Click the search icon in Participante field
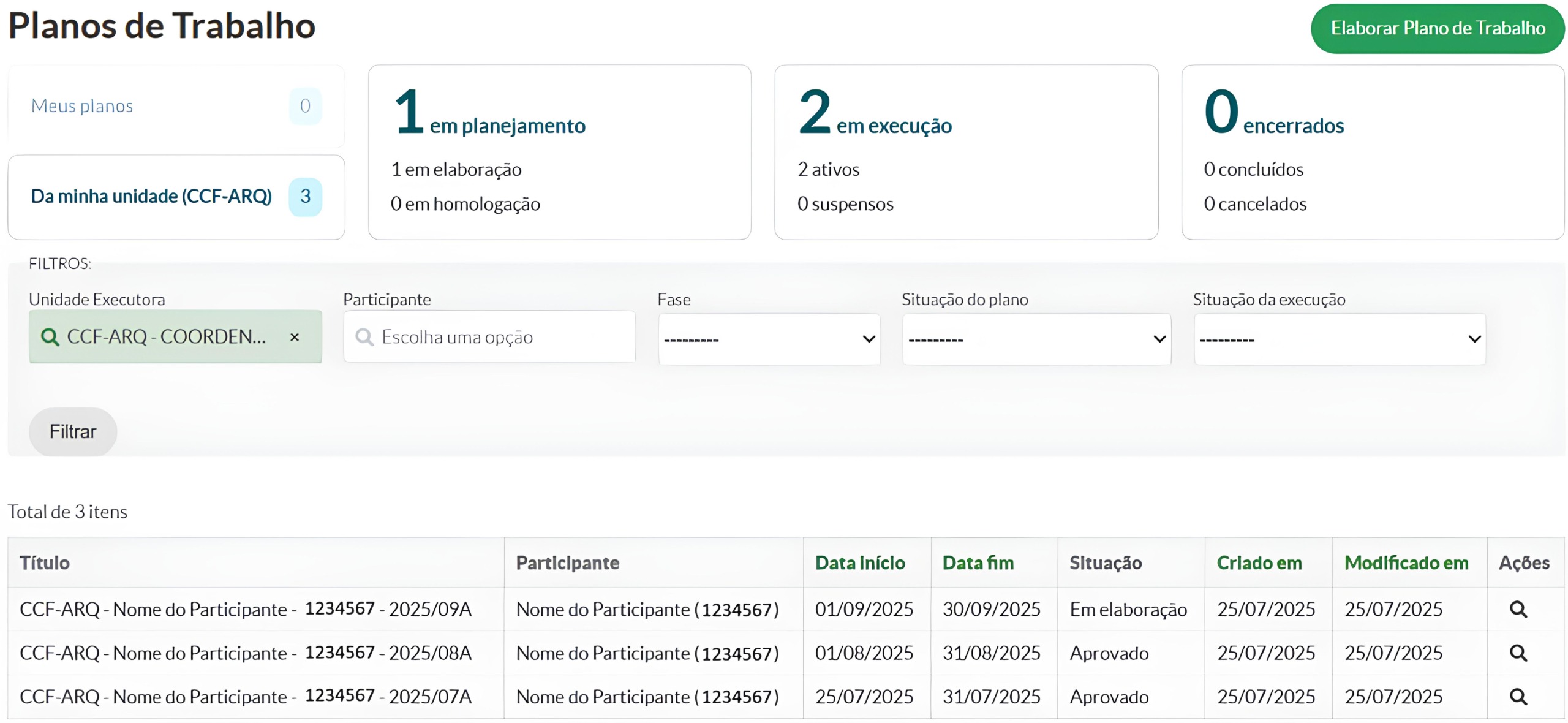This screenshot has height=723, width=1568. 364,337
